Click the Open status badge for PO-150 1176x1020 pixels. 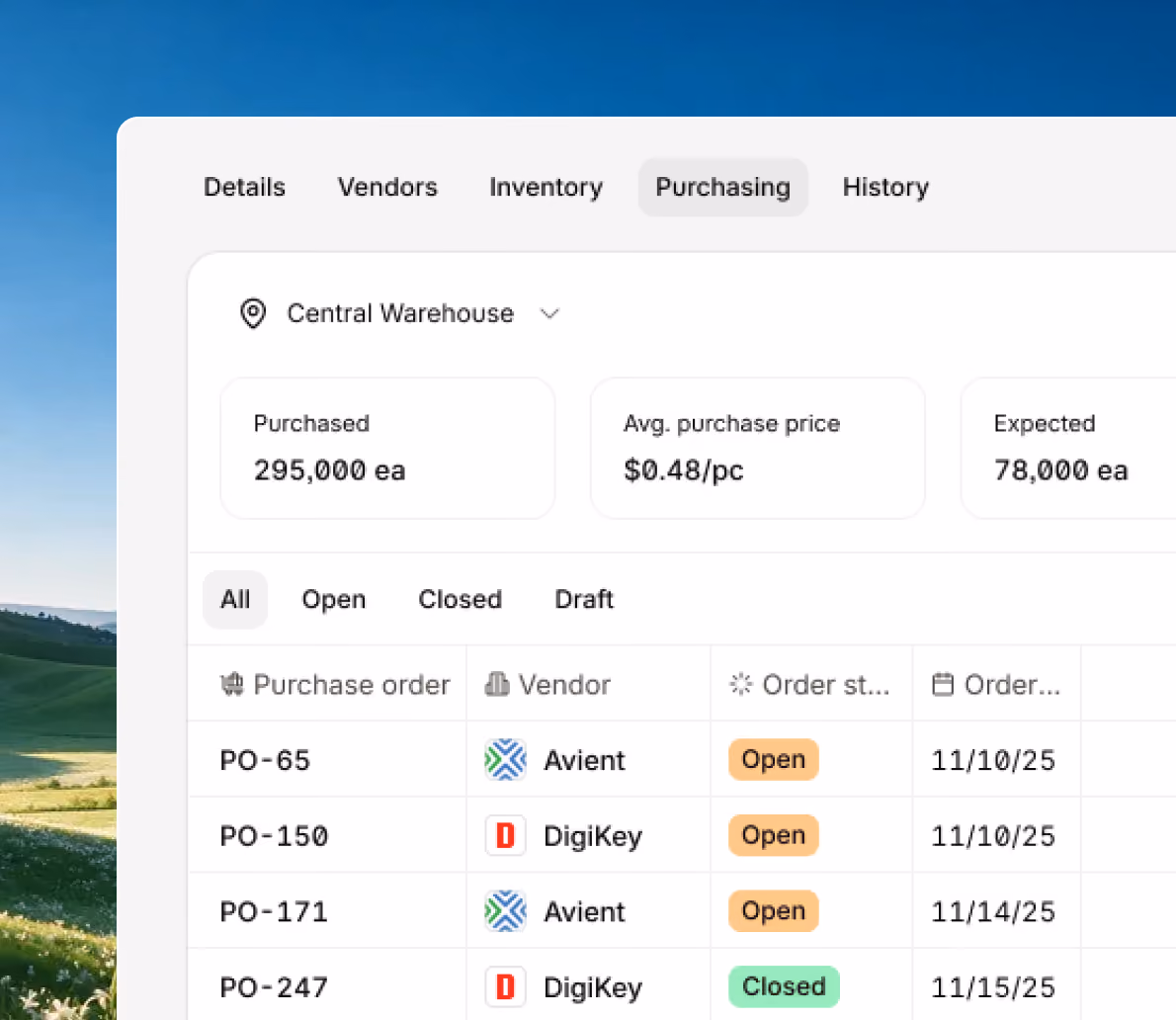pyautogui.click(x=773, y=835)
